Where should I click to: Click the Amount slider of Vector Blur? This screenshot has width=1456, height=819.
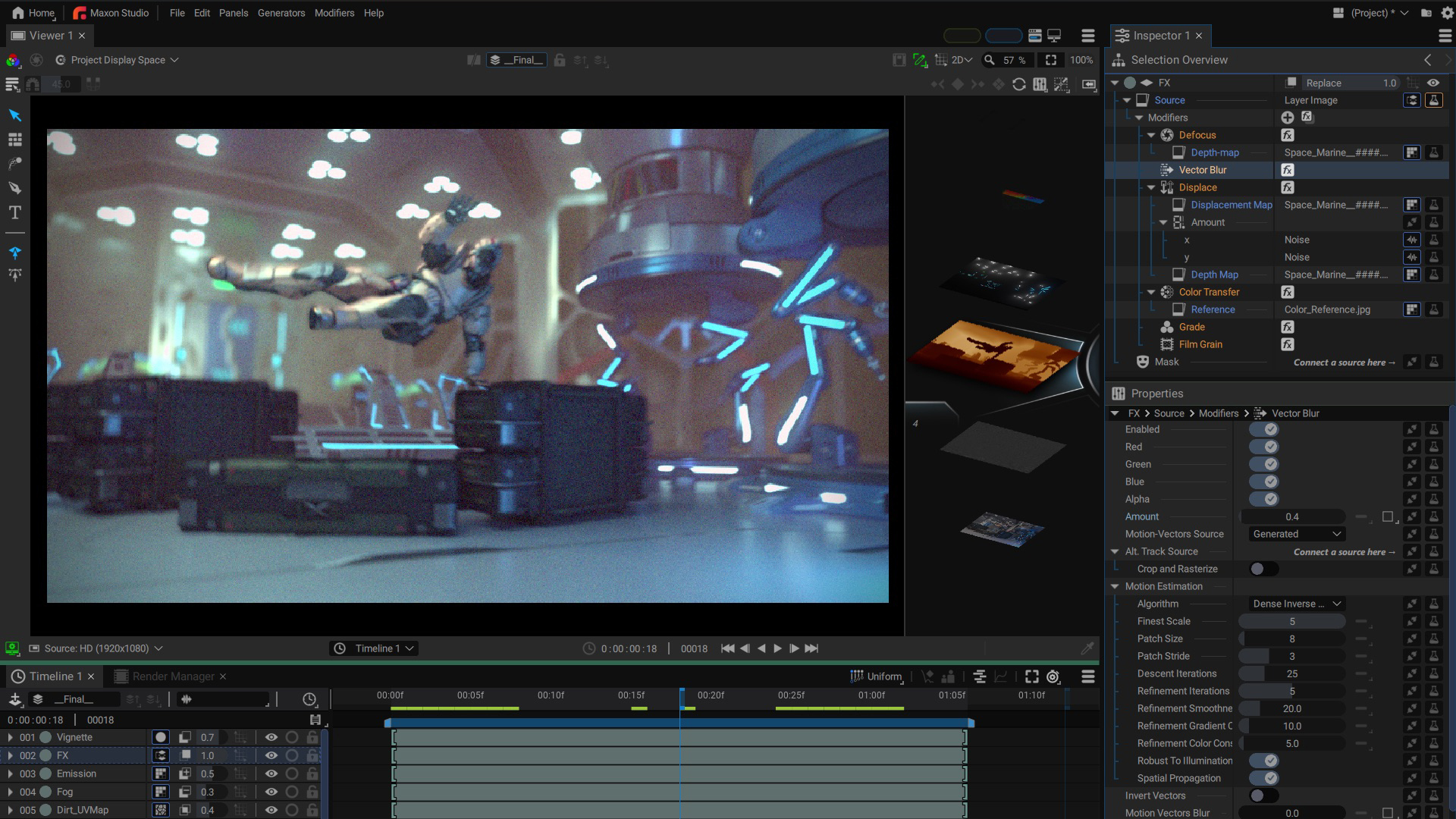[1292, 516]
